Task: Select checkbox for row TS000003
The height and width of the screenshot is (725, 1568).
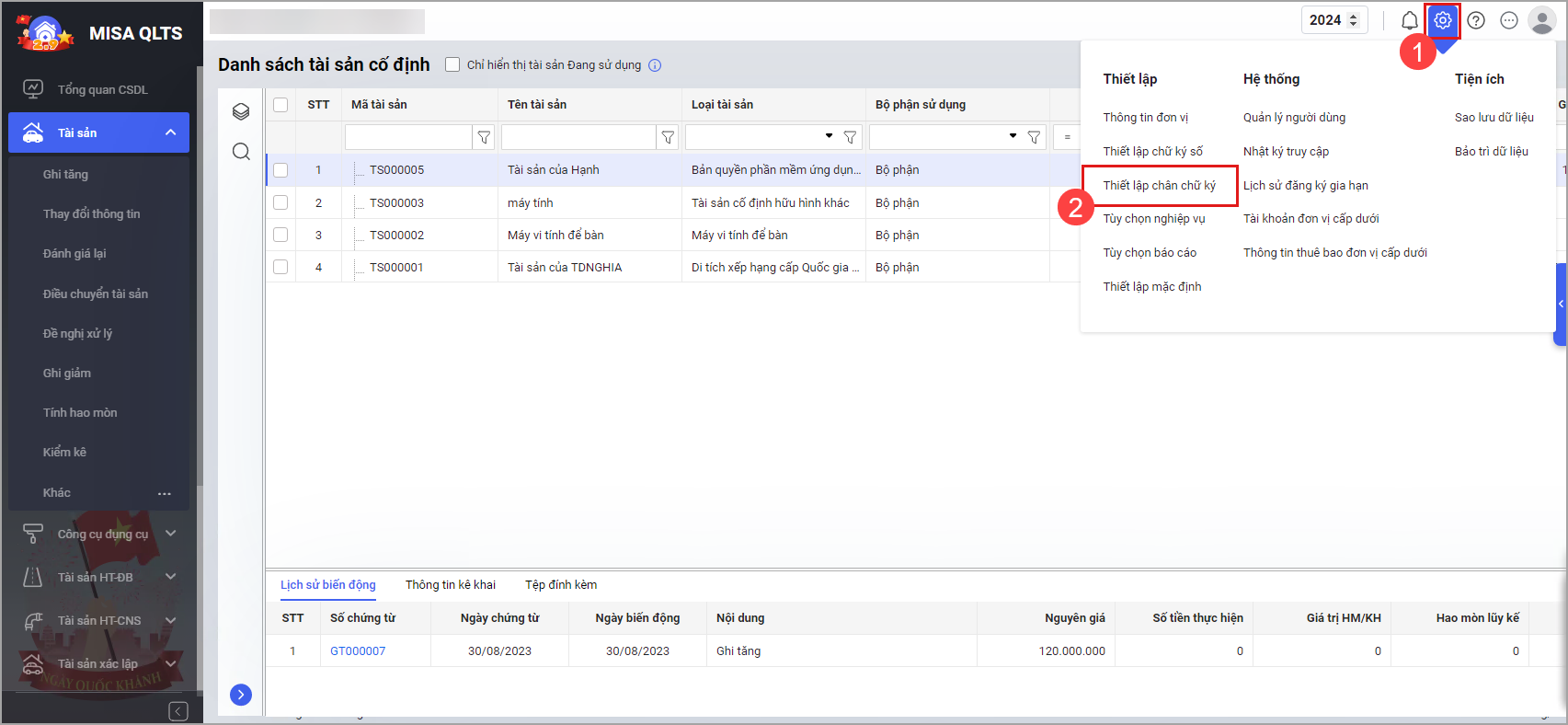Action: [x=280, y=202]
